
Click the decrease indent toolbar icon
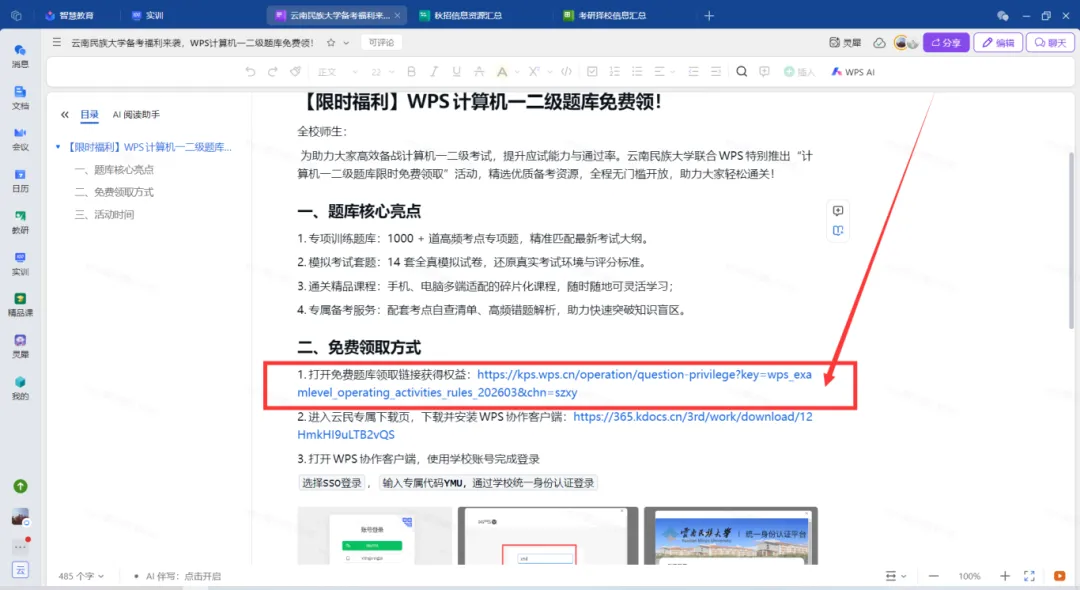pos(694,72)
